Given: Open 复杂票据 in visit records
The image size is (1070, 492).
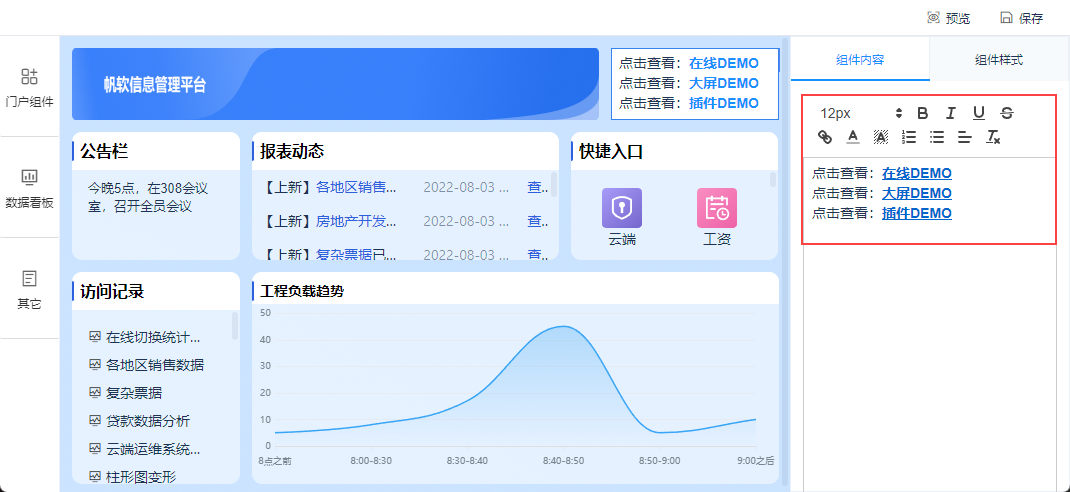Looking at the screenshot, I should tap(134, 393).
